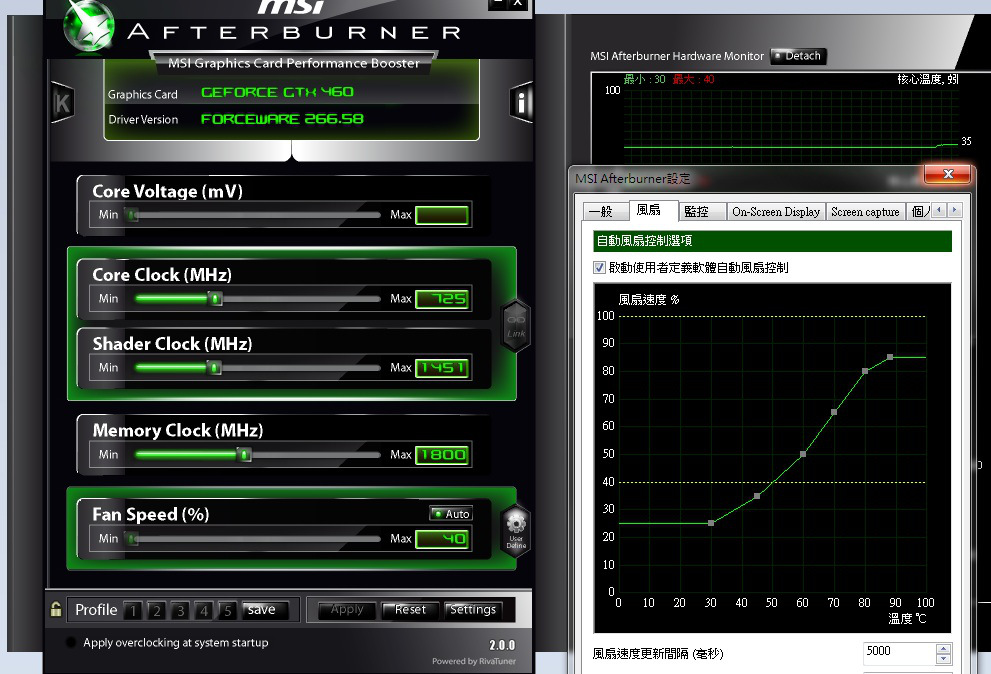The width and height of the screenshot is (991, 674).
Task: Select profile slot 3
Action: [x=181, y=610]
